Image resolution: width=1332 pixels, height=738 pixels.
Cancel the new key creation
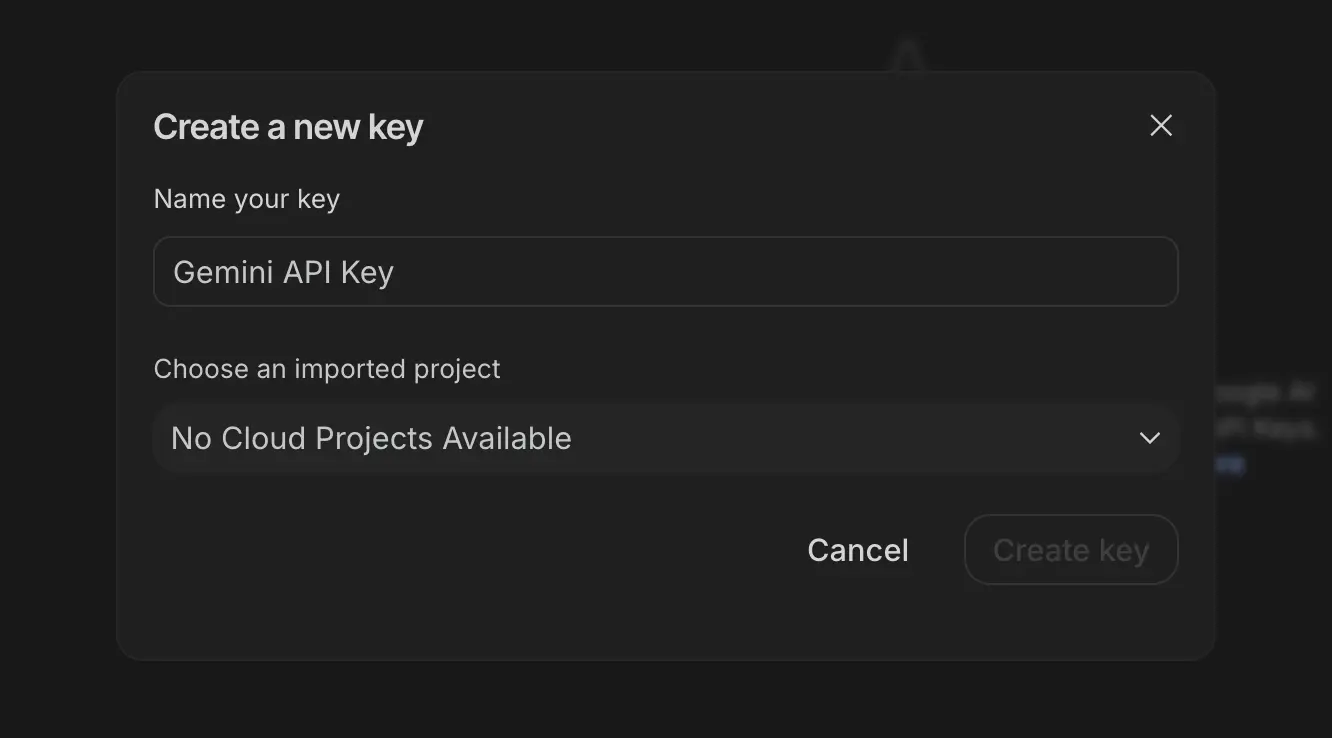click(857, 549)
